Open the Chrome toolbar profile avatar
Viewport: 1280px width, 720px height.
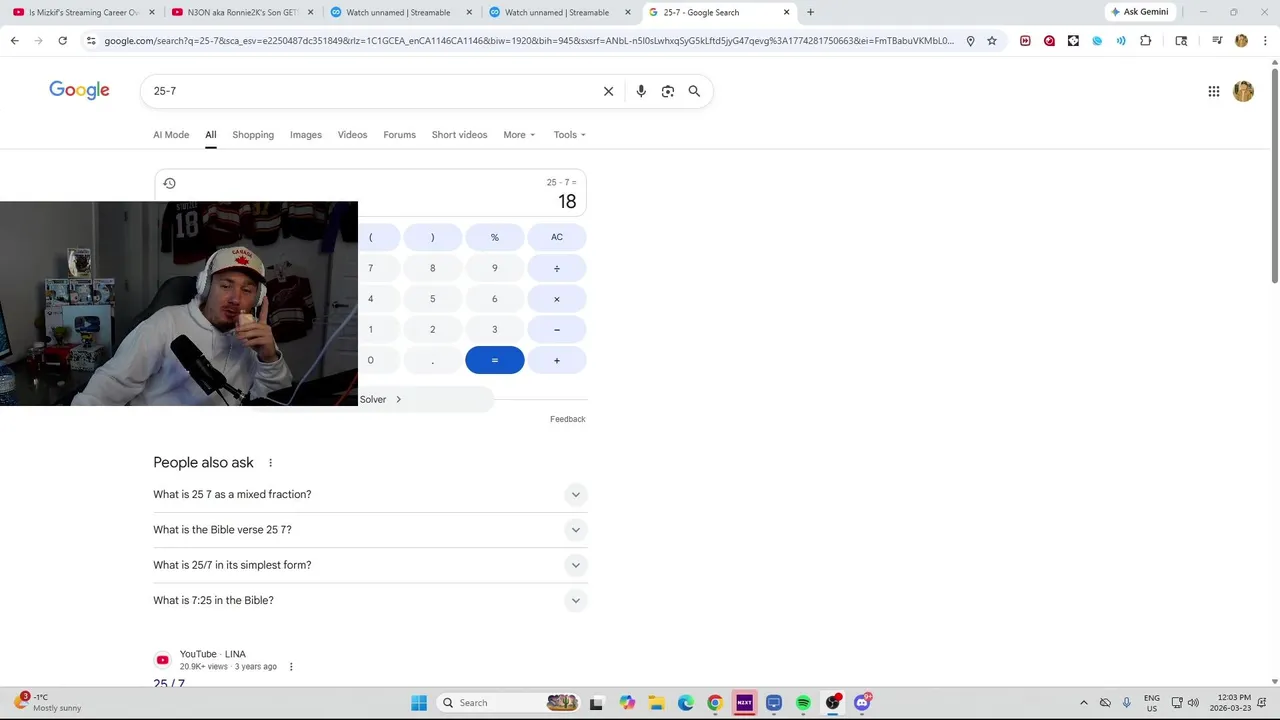pos(1241,41)
